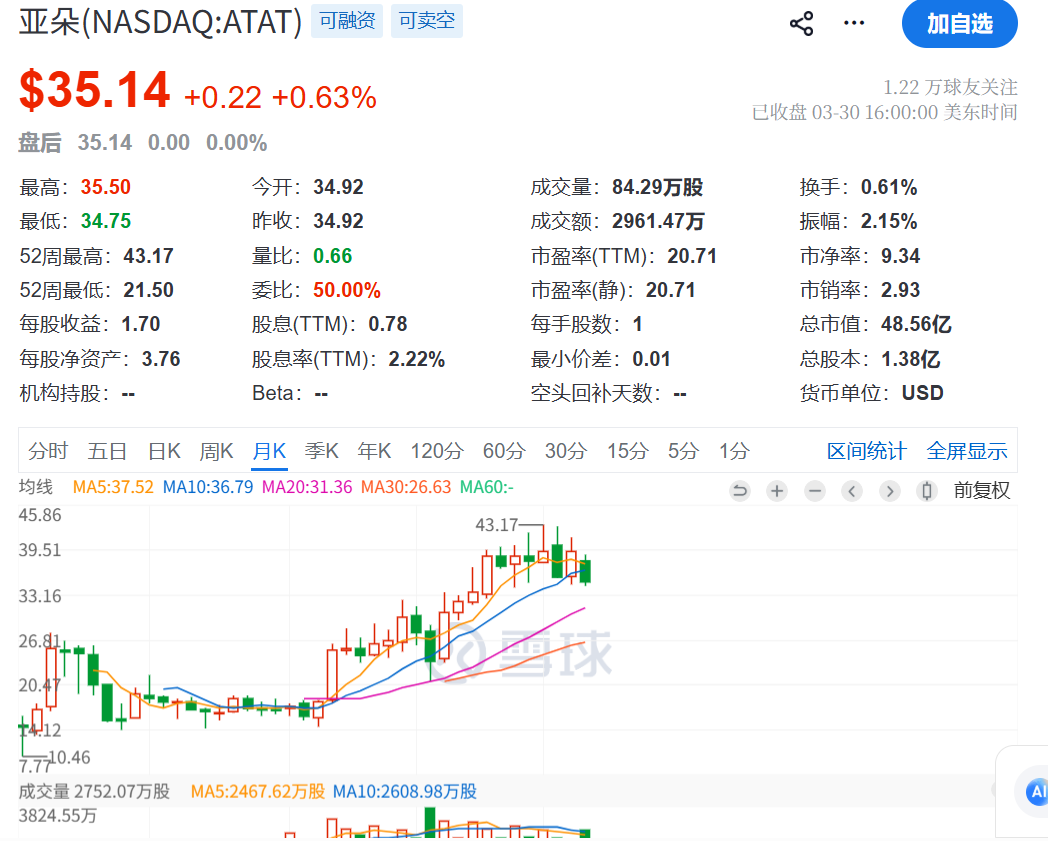This screenshot has width=1048, height=841.
Task: Click the 股息率(TTM) value 2.22%
Action: [416, 359]
